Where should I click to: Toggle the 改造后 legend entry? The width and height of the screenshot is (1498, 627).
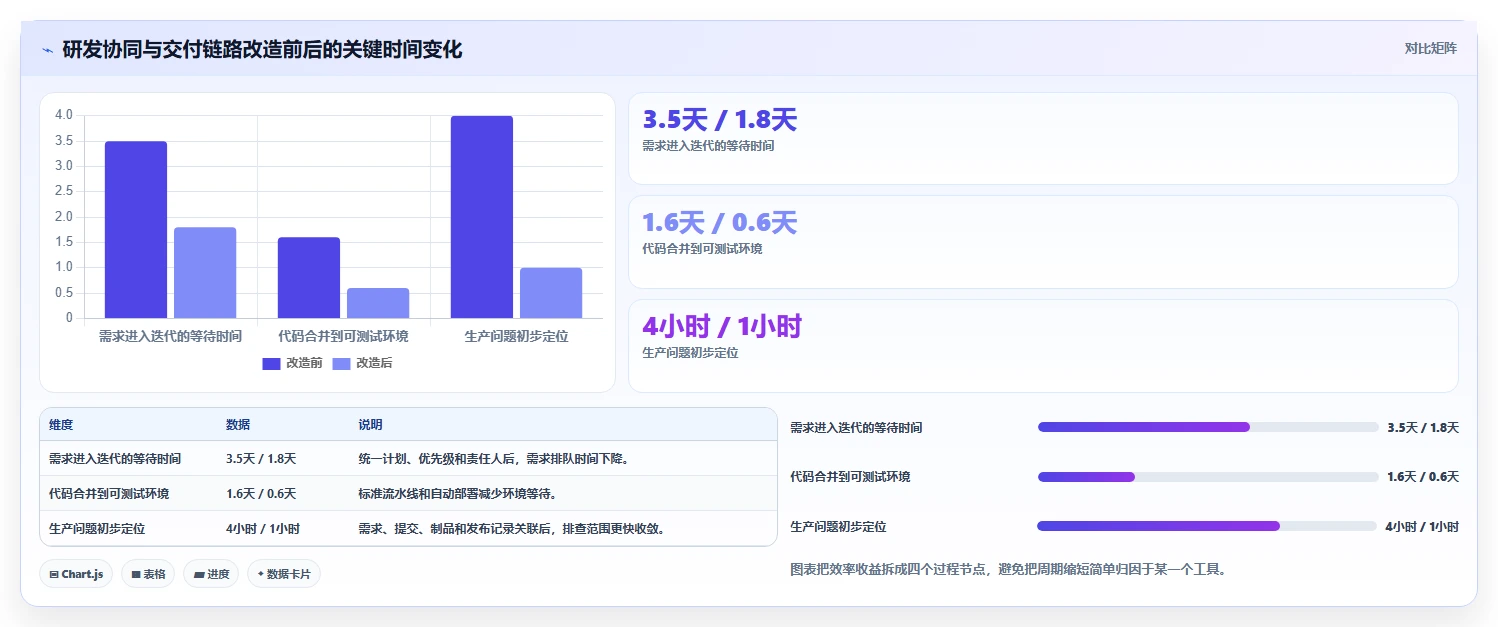(362, 363)
